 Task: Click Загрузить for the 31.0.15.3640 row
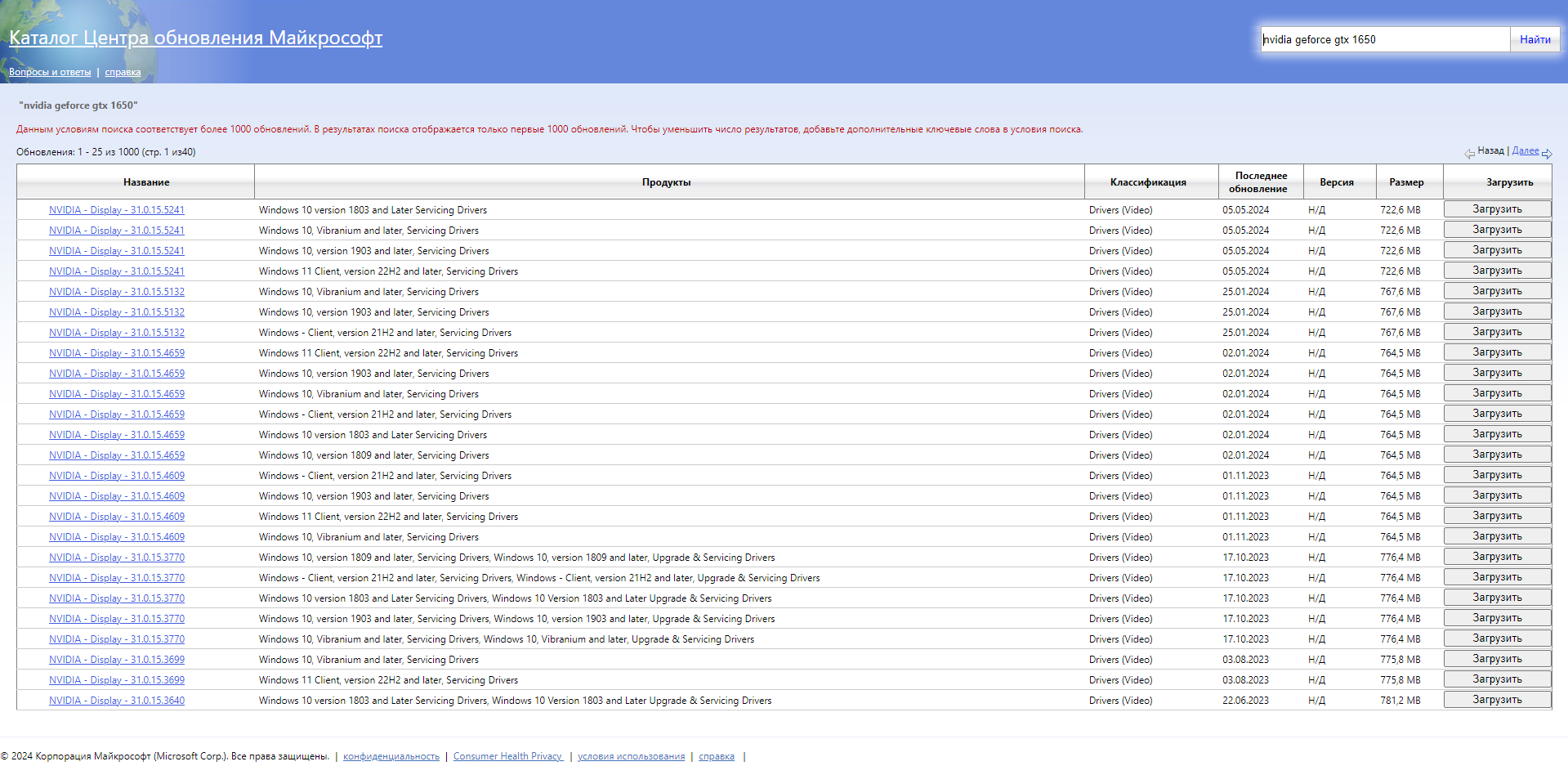[1497, 700]
